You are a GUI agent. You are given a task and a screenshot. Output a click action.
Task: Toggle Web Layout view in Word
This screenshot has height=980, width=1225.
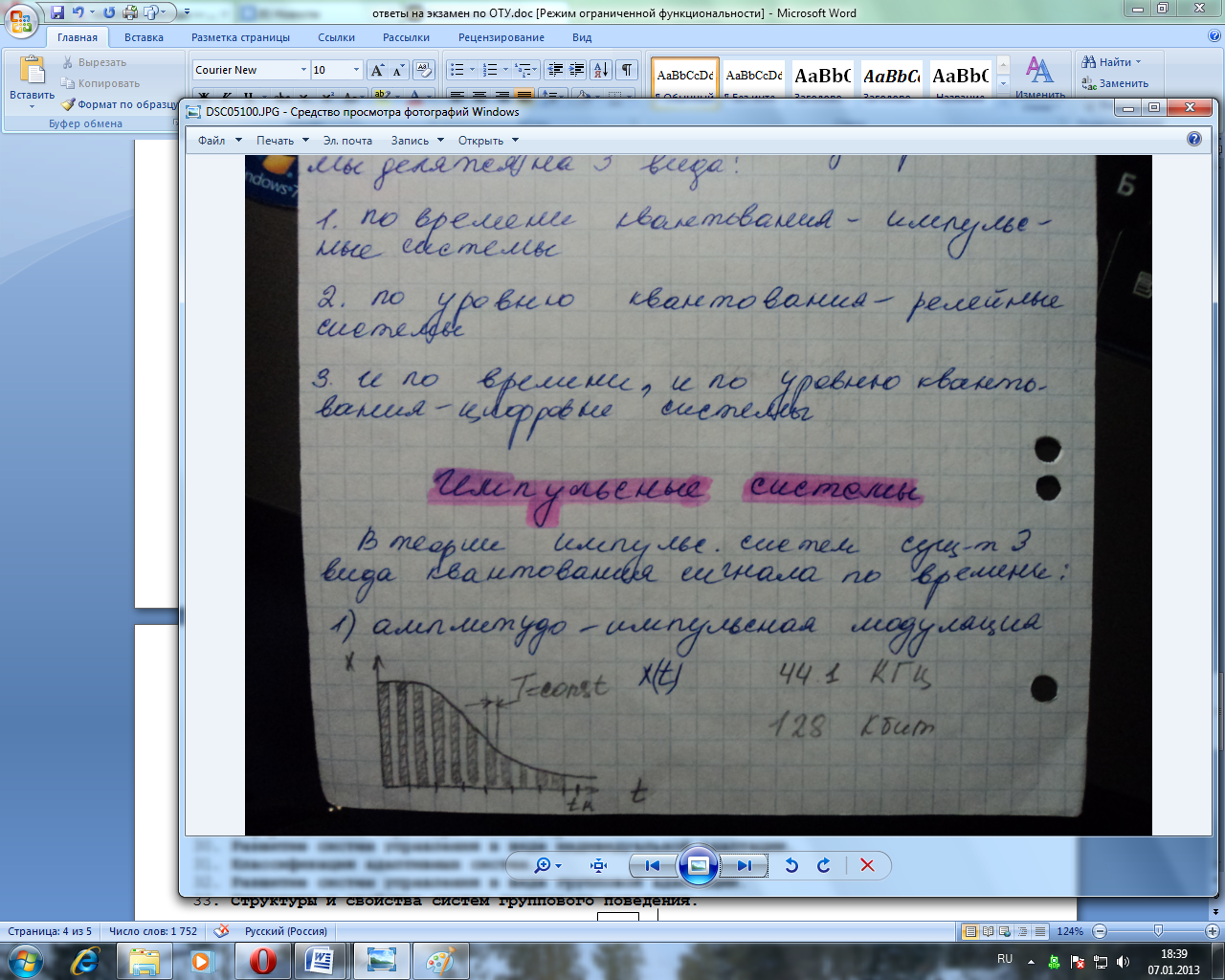1005,931
